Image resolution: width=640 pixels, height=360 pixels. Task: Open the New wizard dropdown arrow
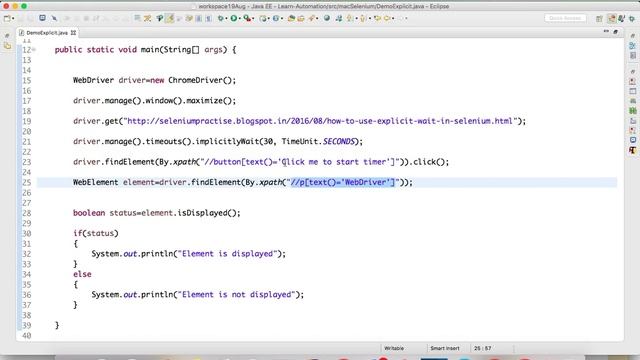pyautogui.click(x=13, y=19)
